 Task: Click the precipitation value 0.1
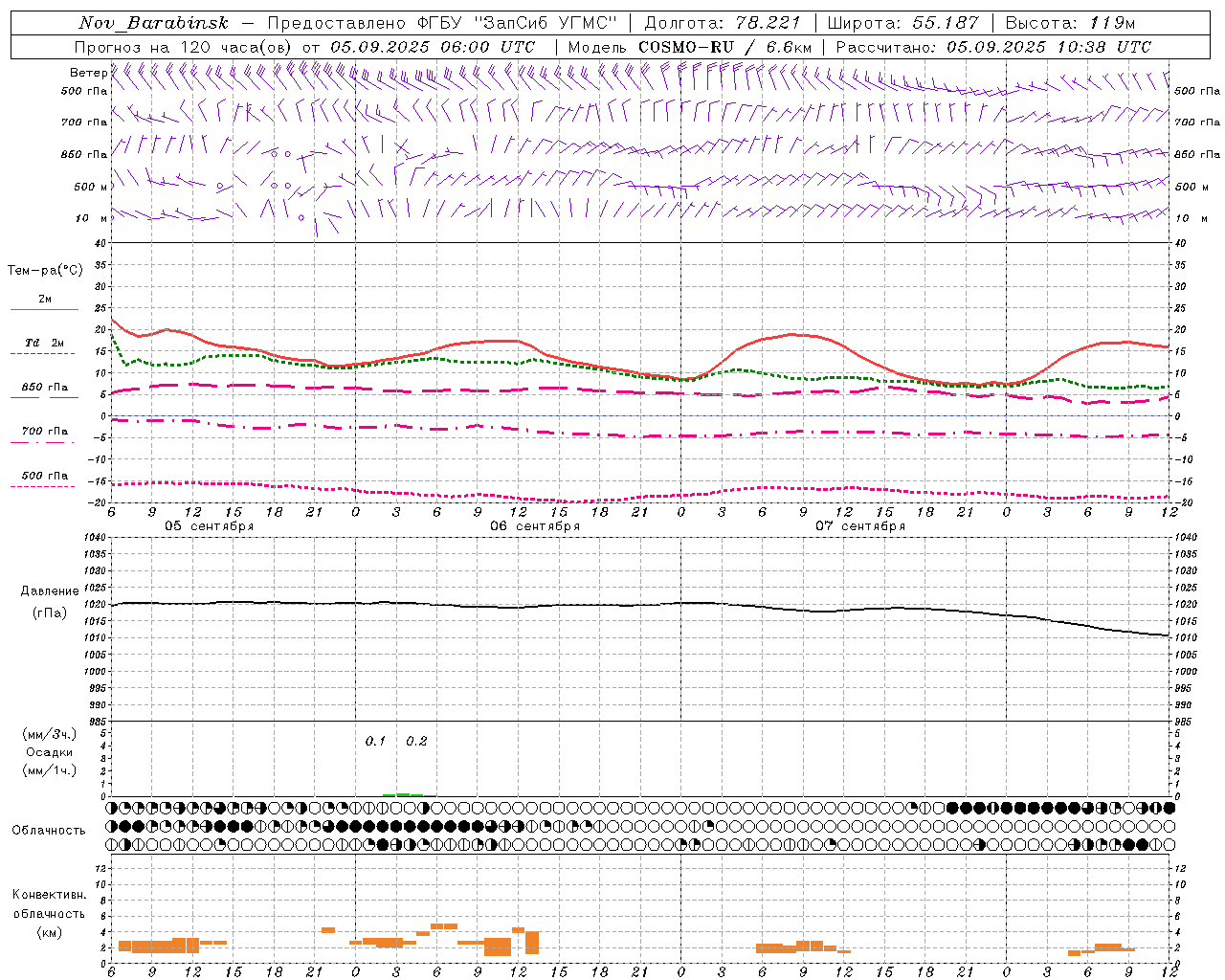click(x=375, y=742)
